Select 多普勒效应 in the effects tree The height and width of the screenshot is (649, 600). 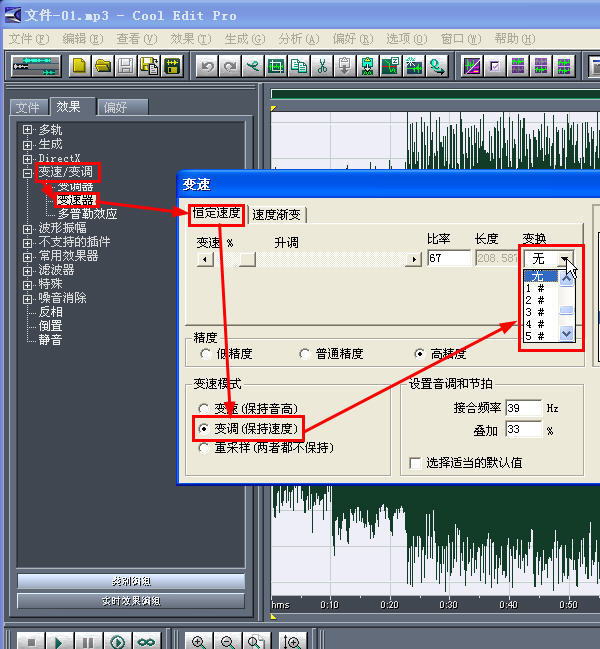87,214
